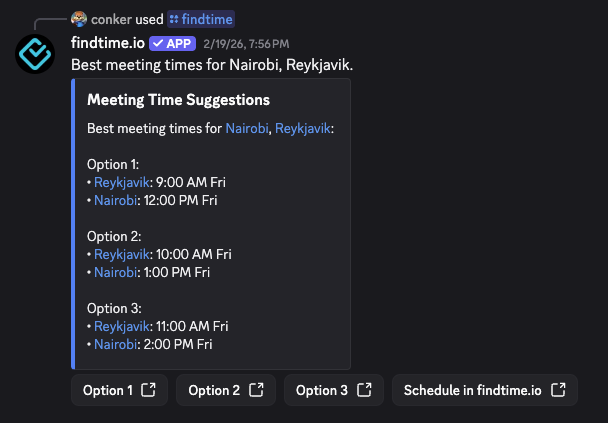Viewport: 608px width, 423px height.
Task: Click the '2:00 PM Fri' time text
Action: pyautogui.click(x=178, y=345)
